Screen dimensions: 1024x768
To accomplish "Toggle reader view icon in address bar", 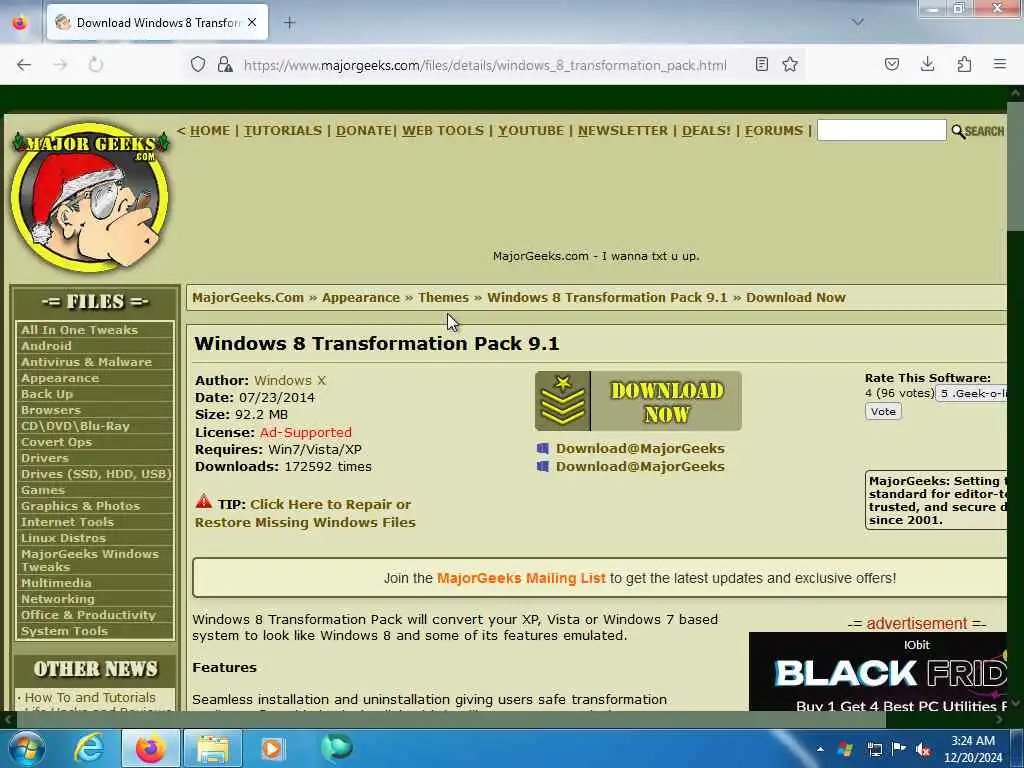I will click(x=761, y=64).
